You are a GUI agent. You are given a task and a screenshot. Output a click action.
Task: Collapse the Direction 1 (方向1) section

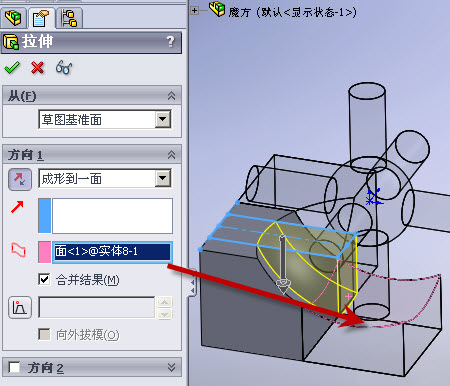[171, 155]
